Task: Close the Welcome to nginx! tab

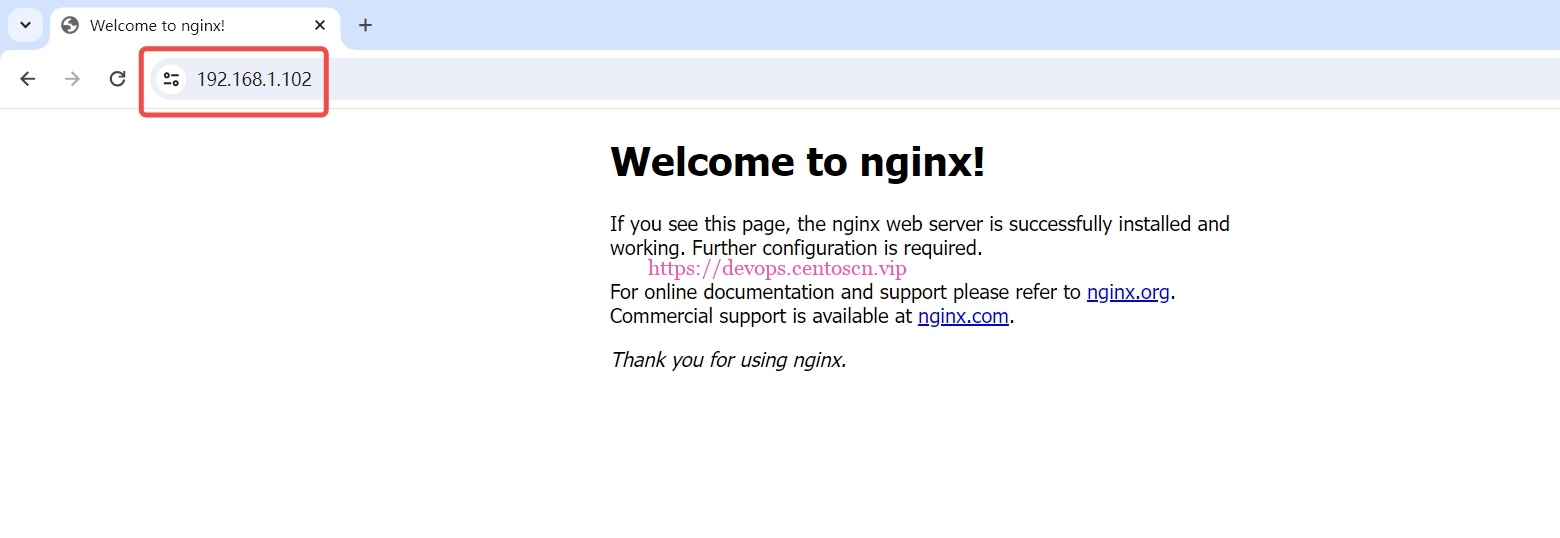Action: (320, 25)
